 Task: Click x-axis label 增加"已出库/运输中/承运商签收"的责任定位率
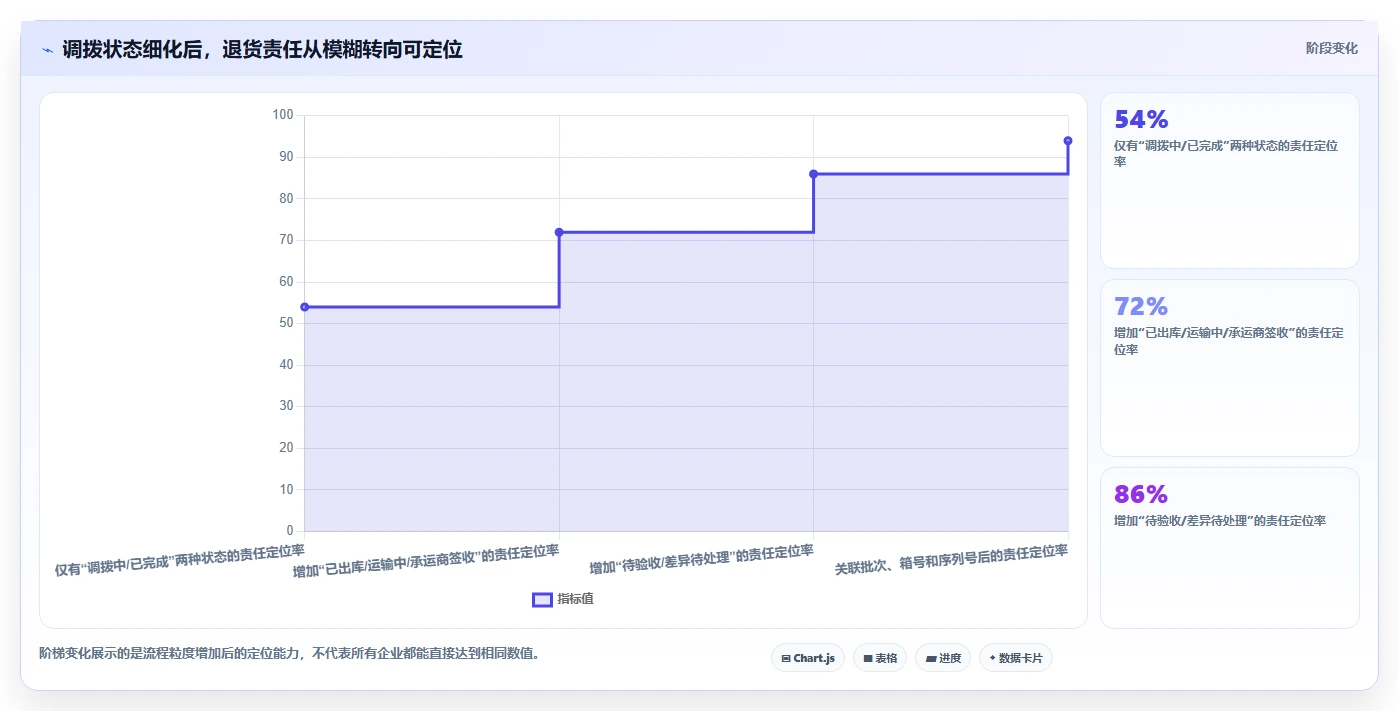click(426, 560)
